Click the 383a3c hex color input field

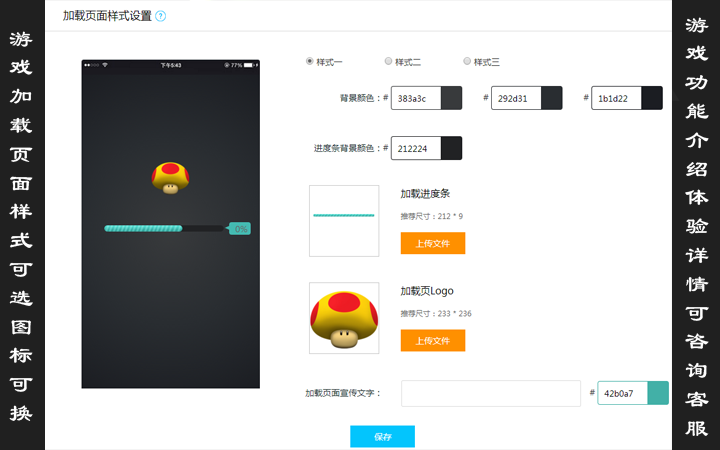(x=416, y=98)
